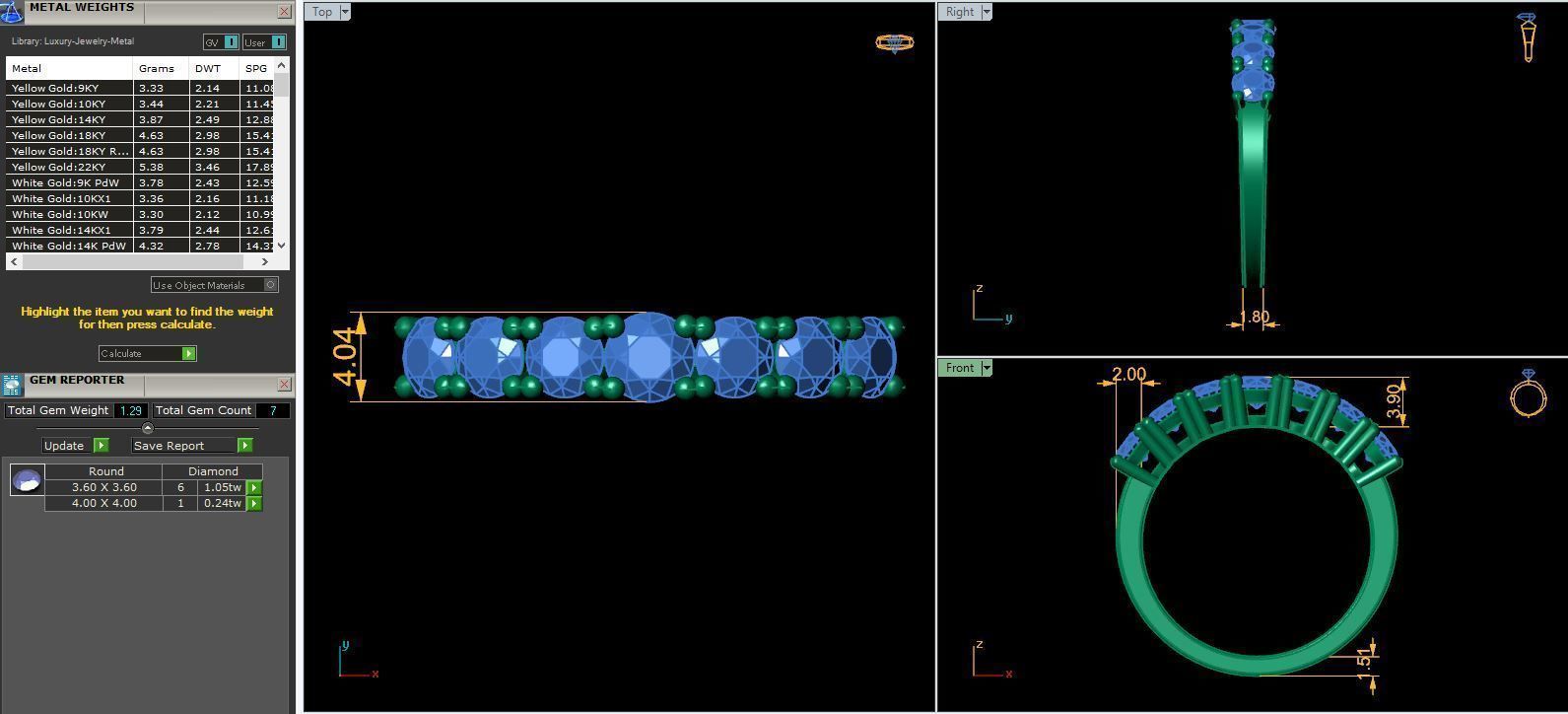
Task: Collapse the gem report section arrow
Action: pos(147,428)
